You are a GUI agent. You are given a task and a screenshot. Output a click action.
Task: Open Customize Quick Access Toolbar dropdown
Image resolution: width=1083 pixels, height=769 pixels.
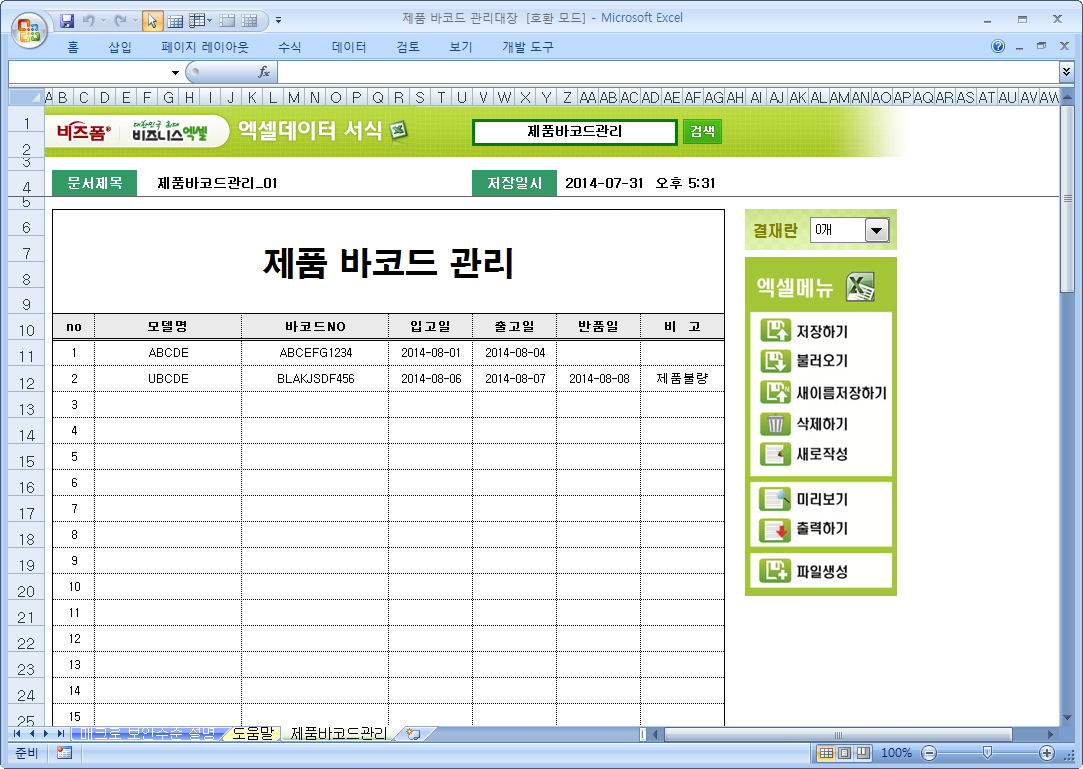(278, 20)
